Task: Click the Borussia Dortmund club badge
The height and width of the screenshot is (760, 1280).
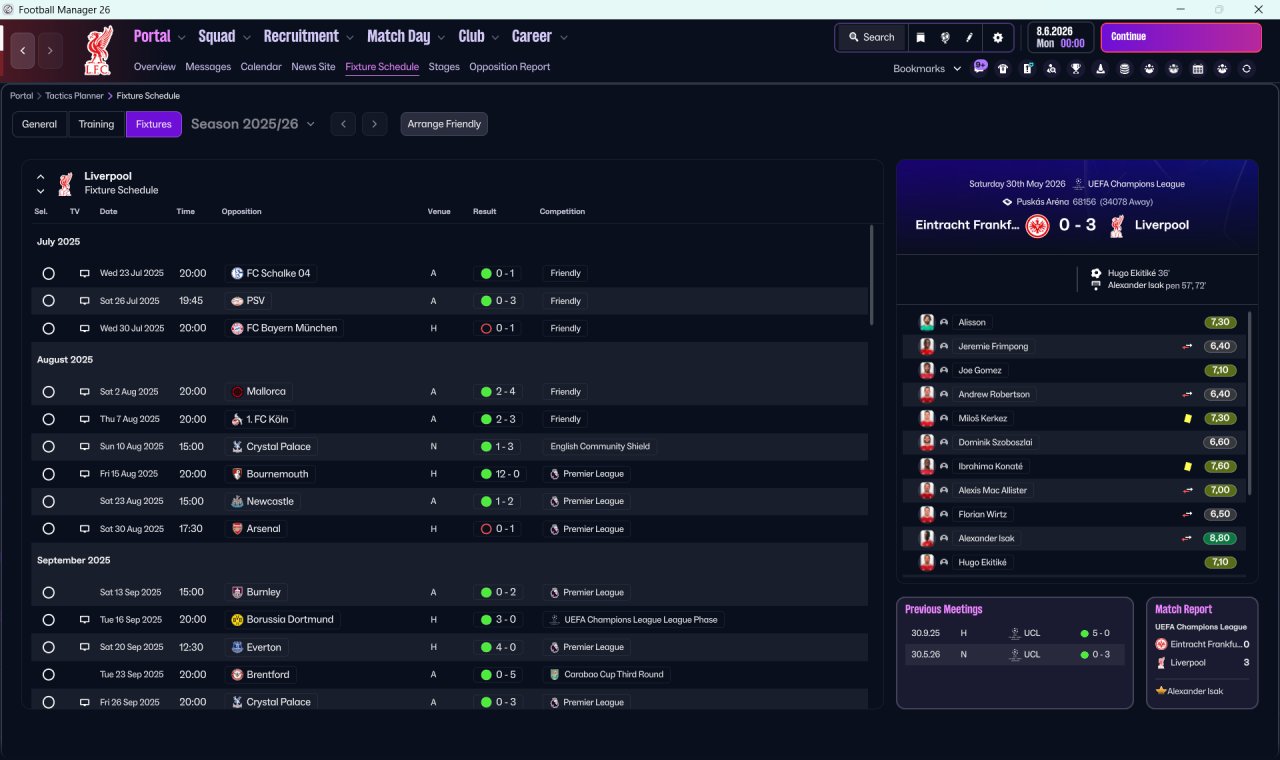Action: (237, 620)
